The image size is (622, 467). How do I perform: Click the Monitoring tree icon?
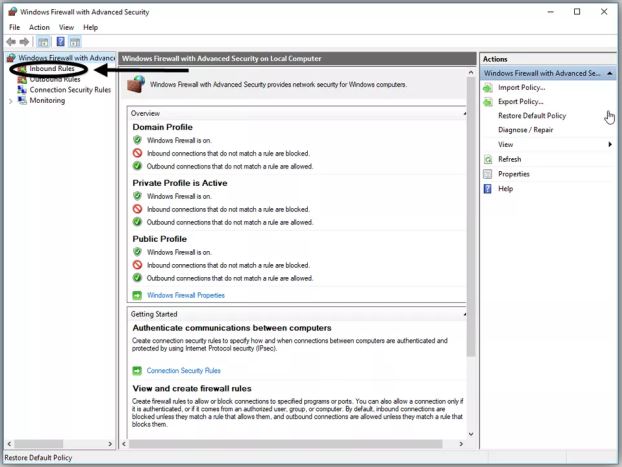pyautogui.click(x=22, y=100)
